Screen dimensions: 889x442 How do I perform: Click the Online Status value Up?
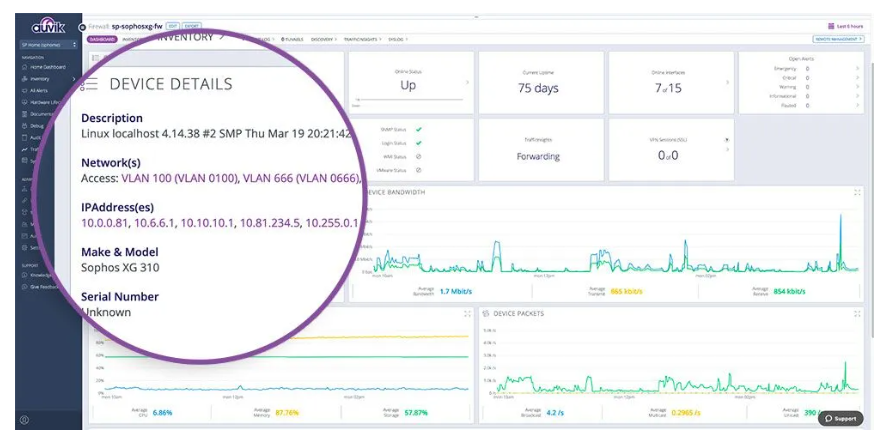pos(408,86)
